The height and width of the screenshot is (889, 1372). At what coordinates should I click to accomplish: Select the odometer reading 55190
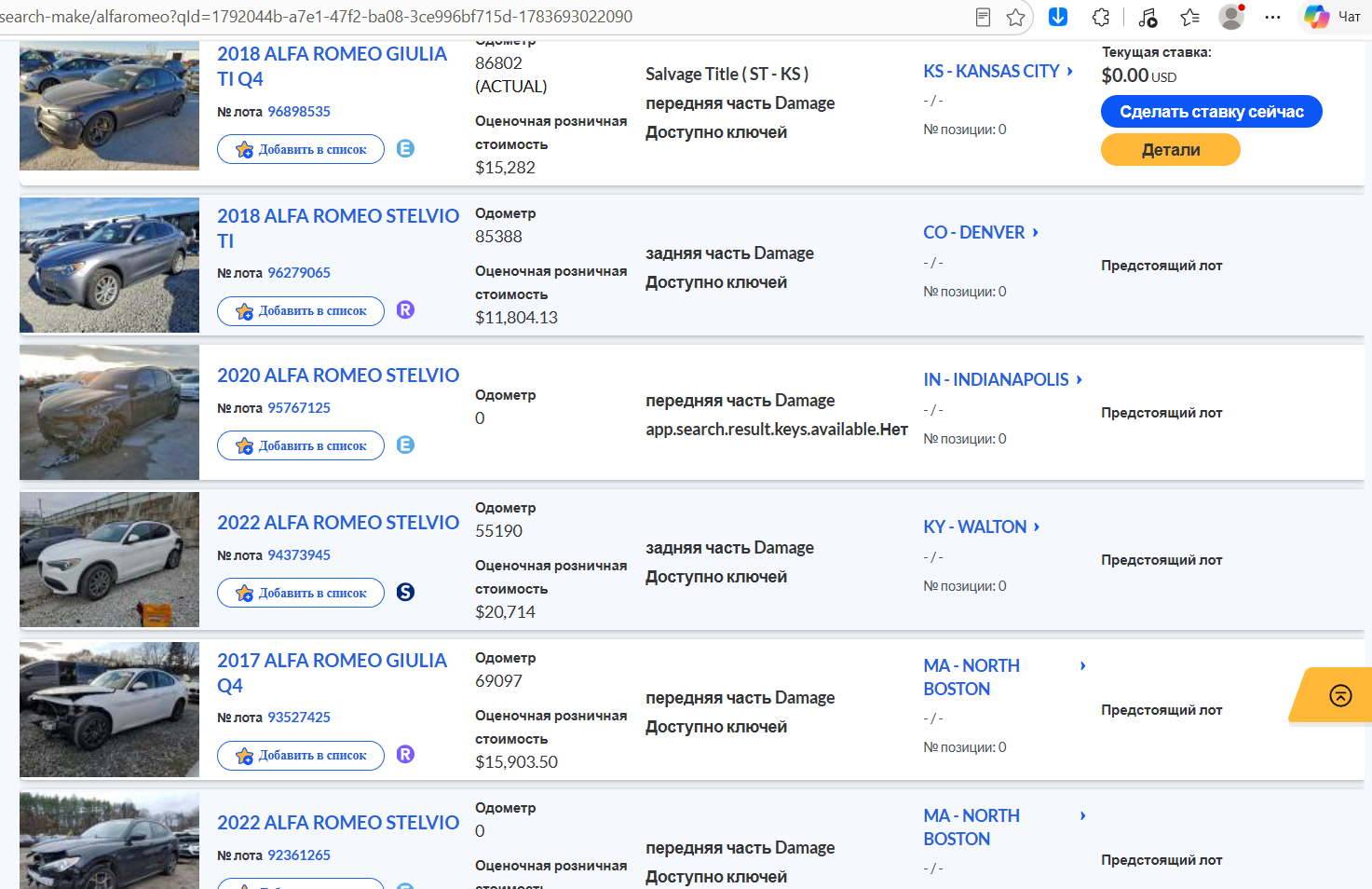click(x=498, y=531)
